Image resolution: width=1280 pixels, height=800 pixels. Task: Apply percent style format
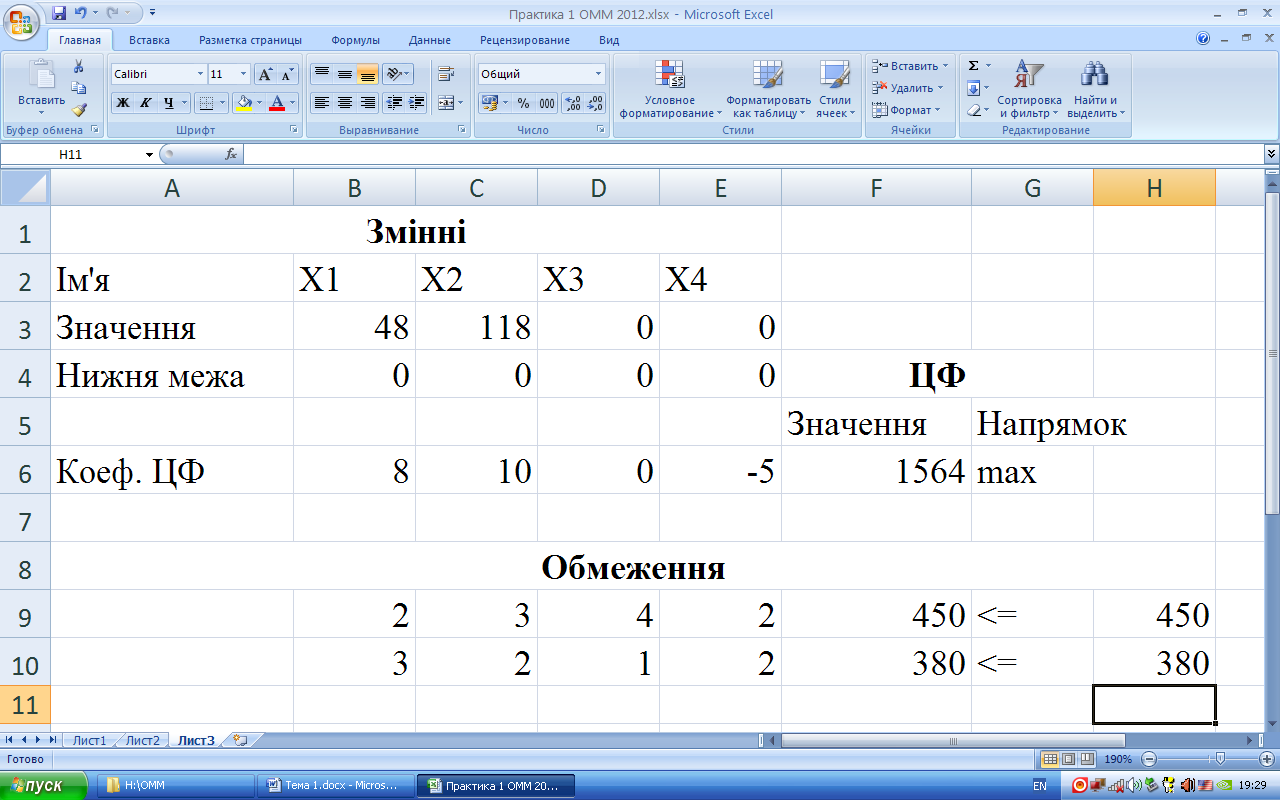(x=523, y=103)
